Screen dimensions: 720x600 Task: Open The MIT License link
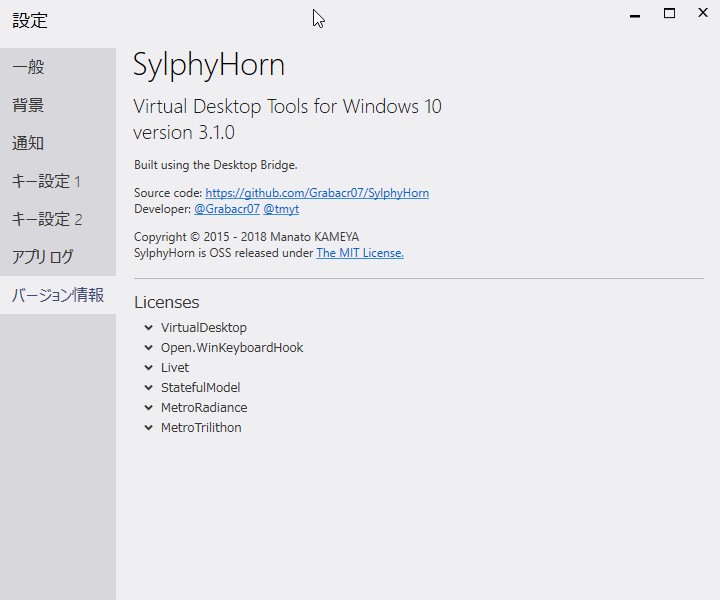(x=360, y=253)
